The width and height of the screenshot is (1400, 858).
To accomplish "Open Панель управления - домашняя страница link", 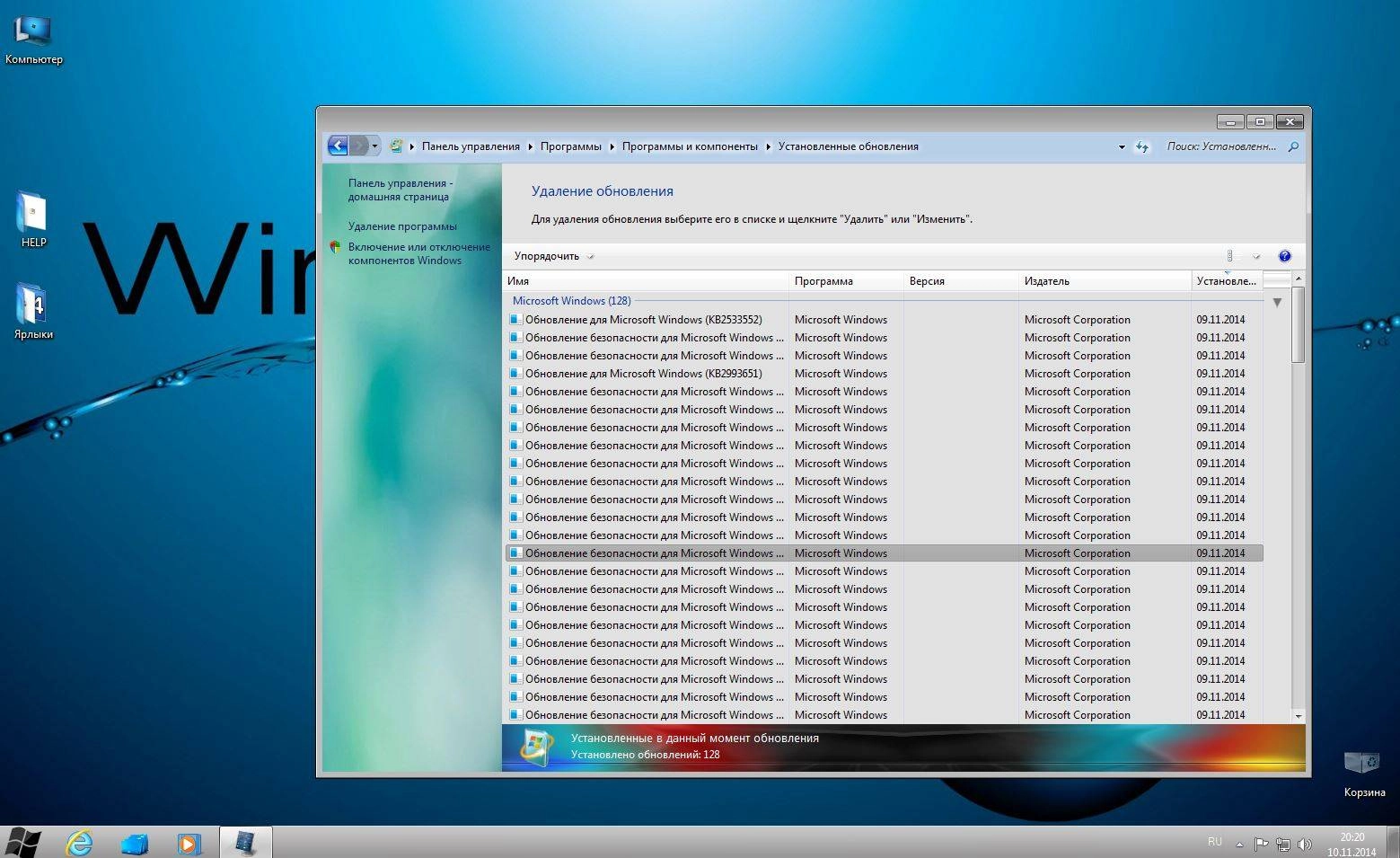I will point(400,190).
